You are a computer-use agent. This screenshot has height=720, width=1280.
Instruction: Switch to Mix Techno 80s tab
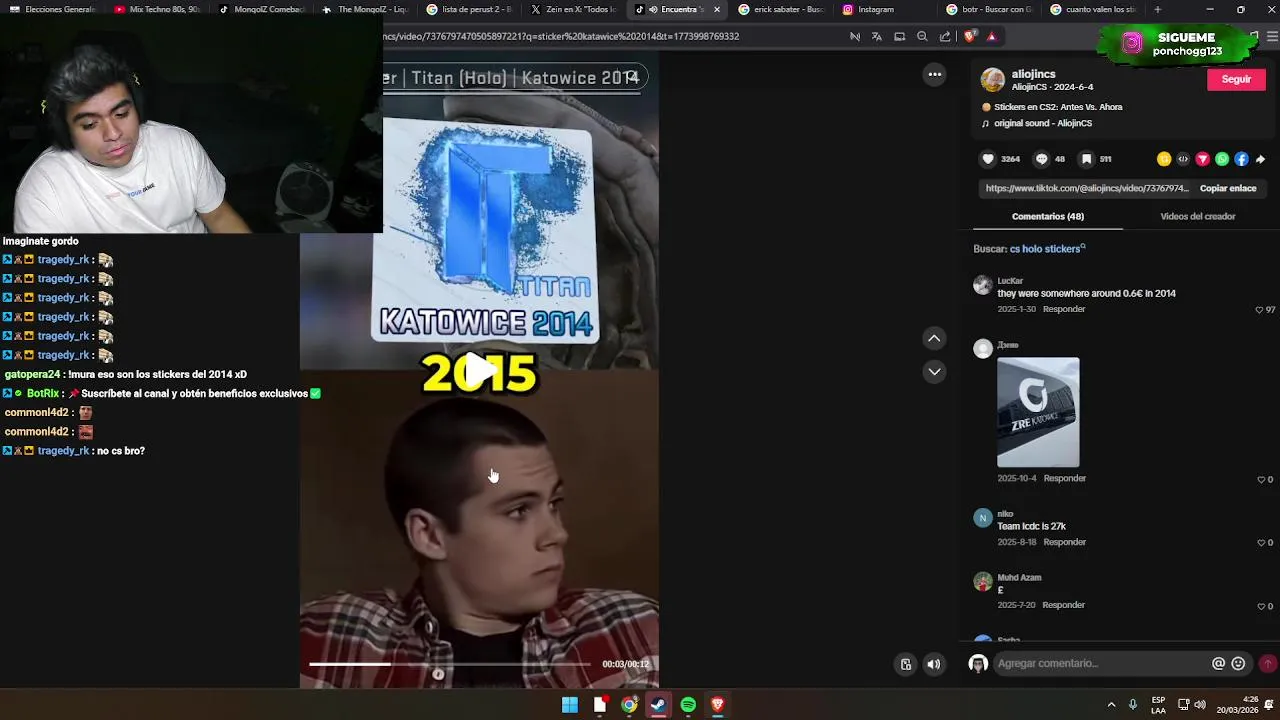click(x=157, y=9)
